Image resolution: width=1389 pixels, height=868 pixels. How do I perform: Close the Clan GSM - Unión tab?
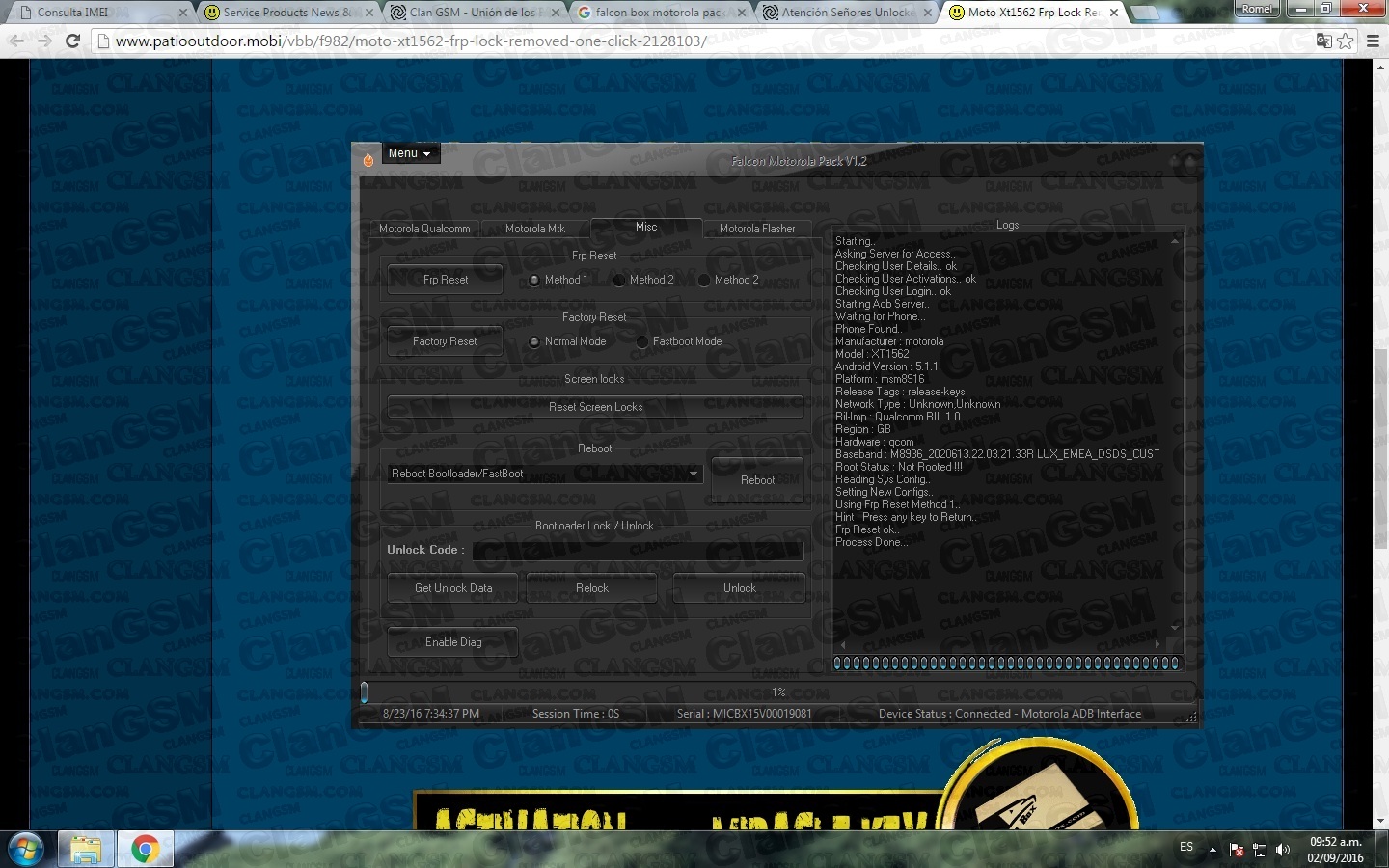tap(556, 13)
